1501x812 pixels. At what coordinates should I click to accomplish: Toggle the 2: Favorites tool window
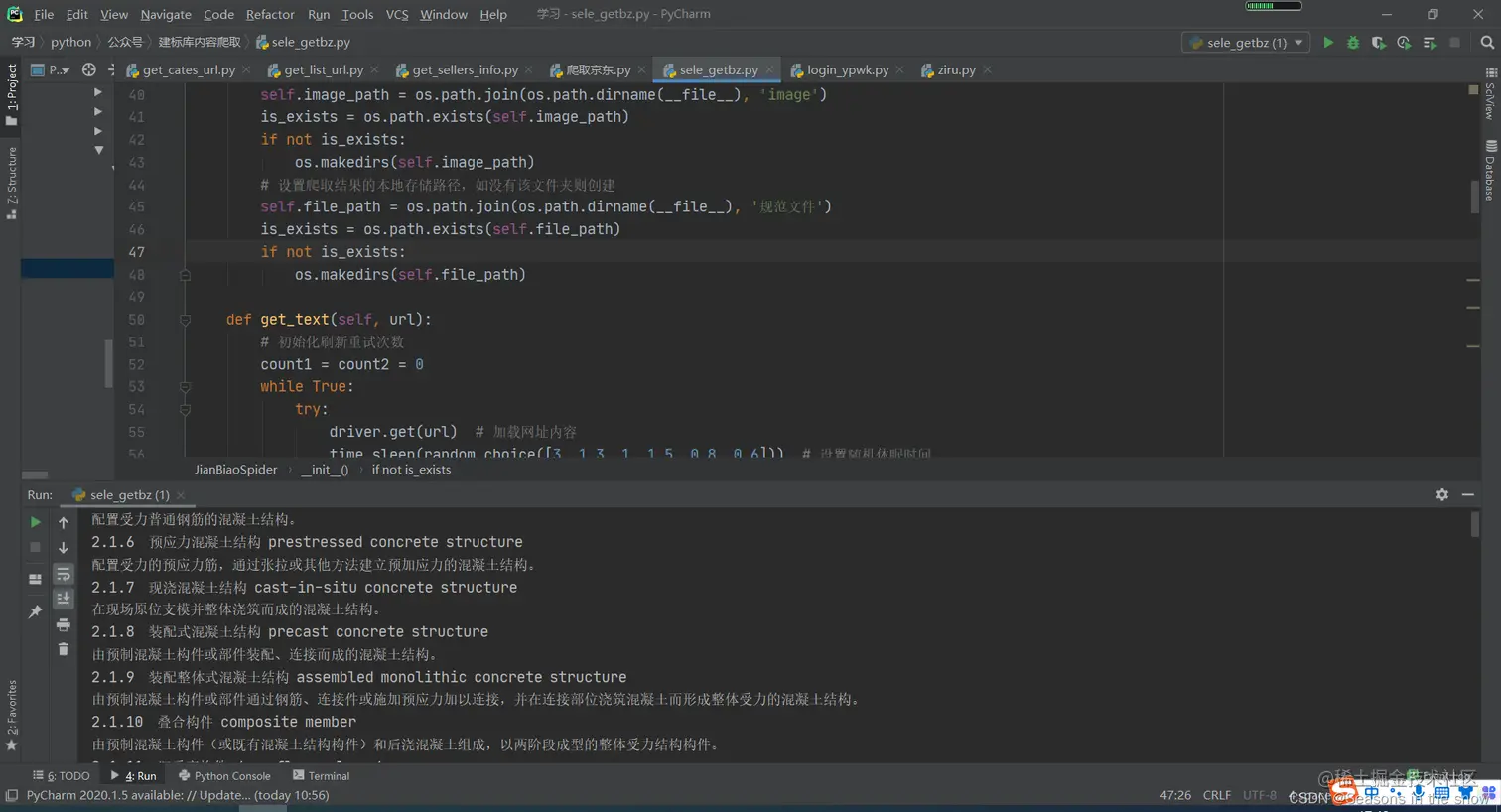coord(12,715)
